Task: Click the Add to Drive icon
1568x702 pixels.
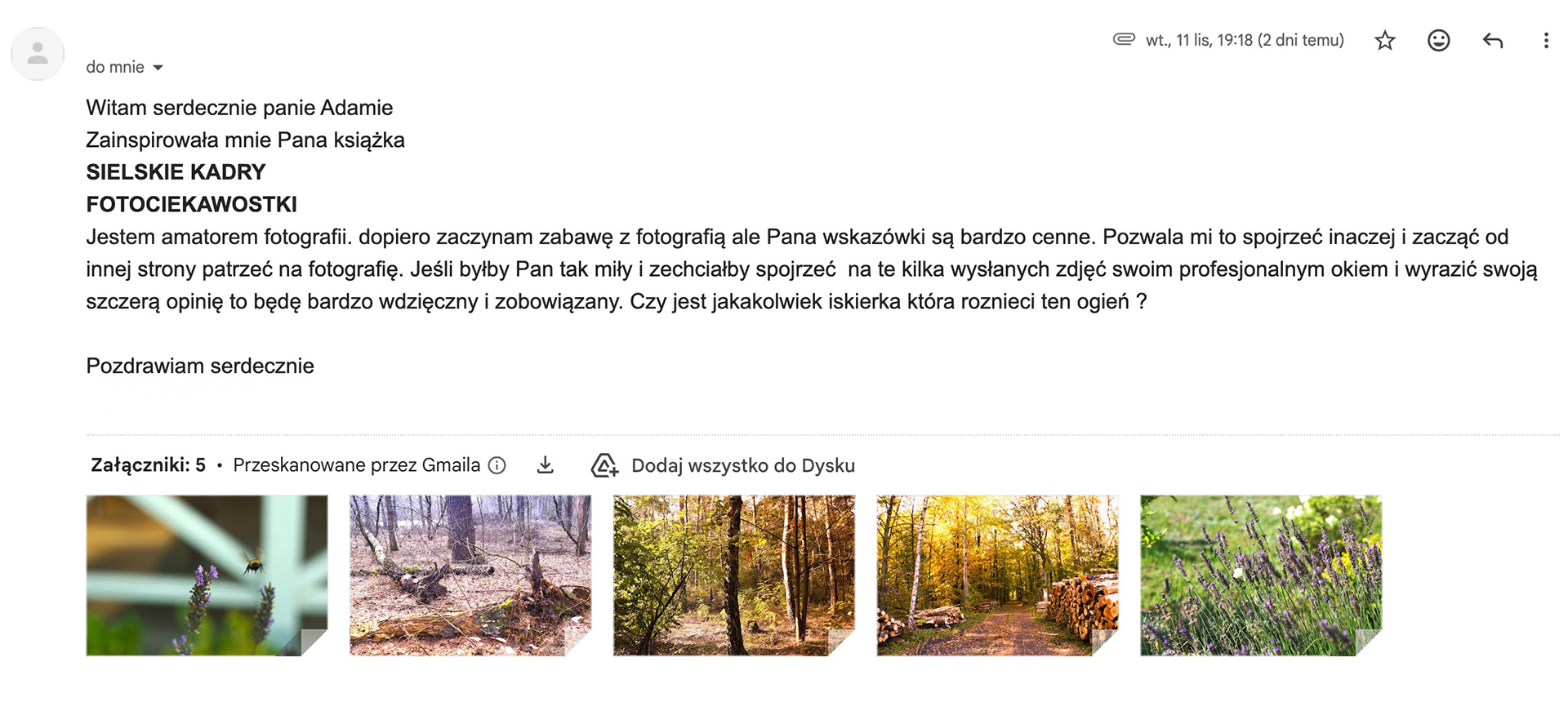Action: pos(604,465)
